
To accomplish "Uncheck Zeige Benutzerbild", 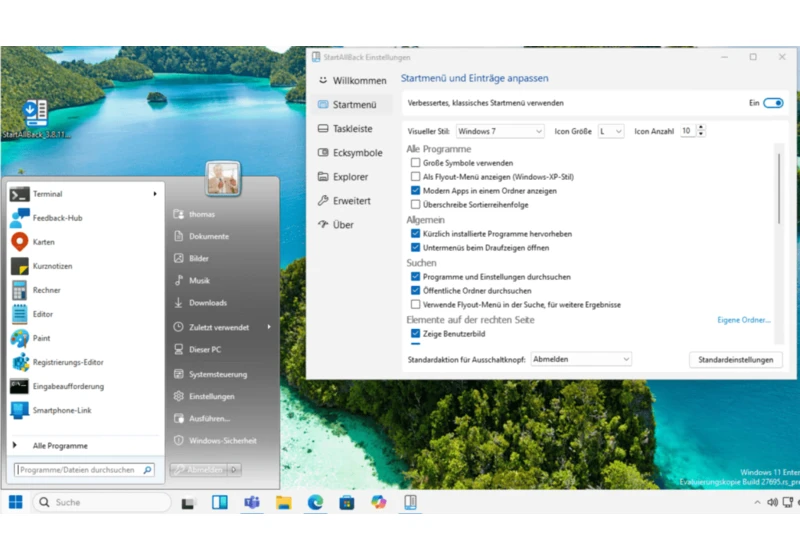I will [x=415, y=334].
